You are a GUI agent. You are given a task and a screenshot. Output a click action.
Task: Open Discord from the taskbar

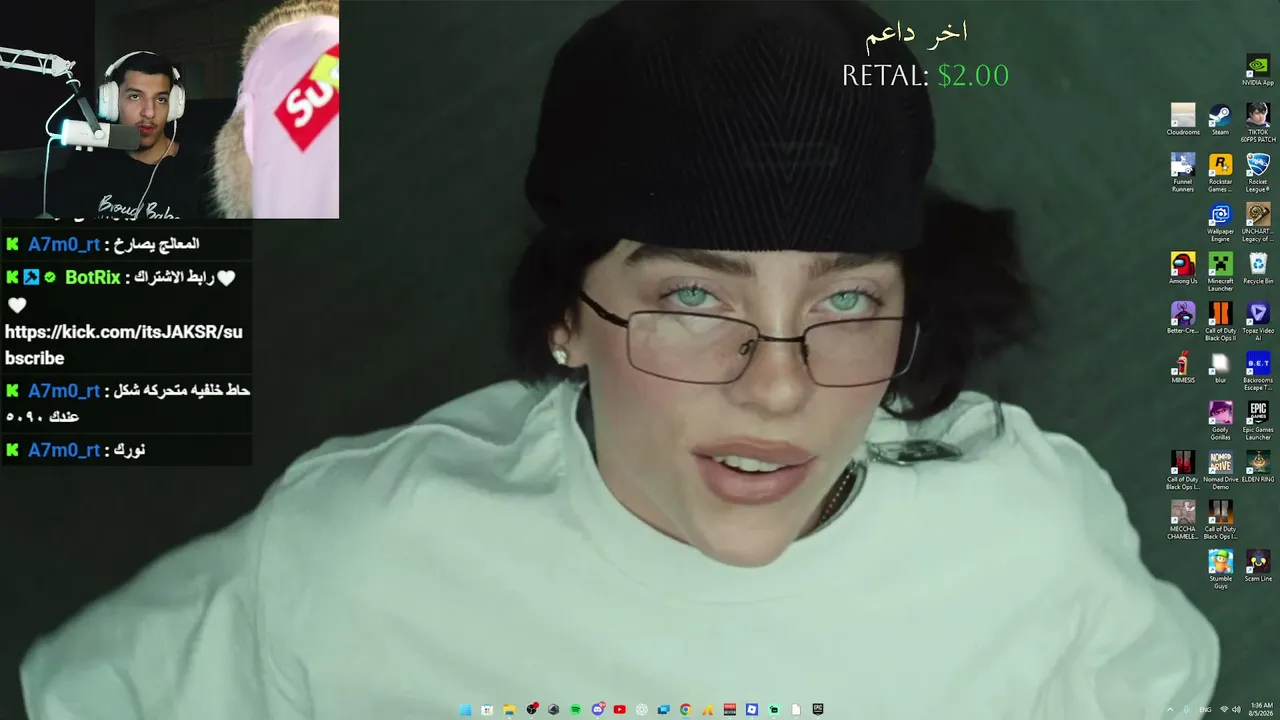(597, 710)
